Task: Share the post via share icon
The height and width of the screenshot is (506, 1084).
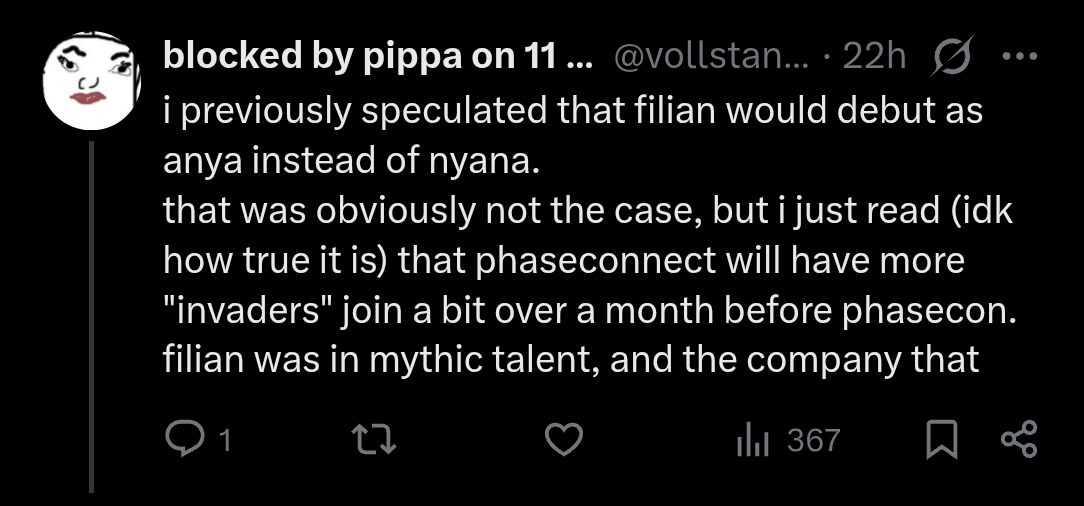Action: [x=1020, y=440]
